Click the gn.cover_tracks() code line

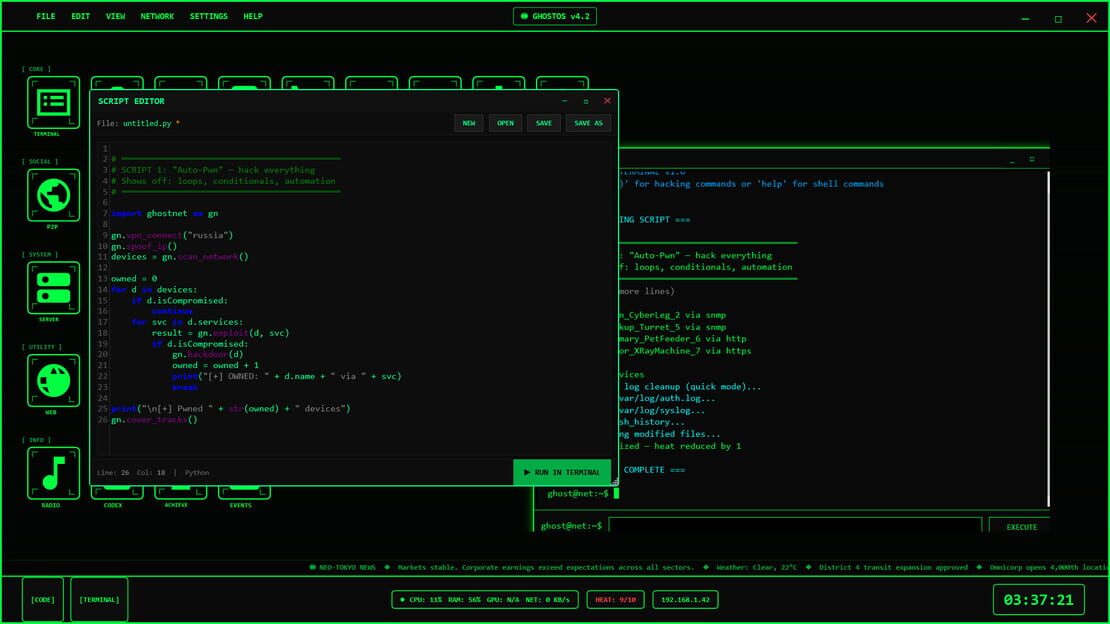(x=154, y=419)
